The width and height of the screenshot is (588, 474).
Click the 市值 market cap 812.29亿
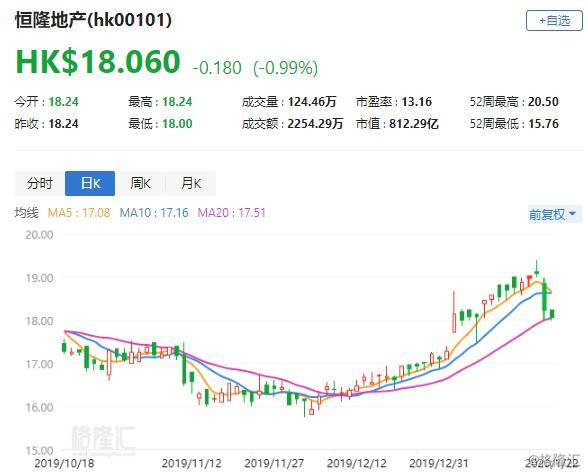(x=414, y=123)
